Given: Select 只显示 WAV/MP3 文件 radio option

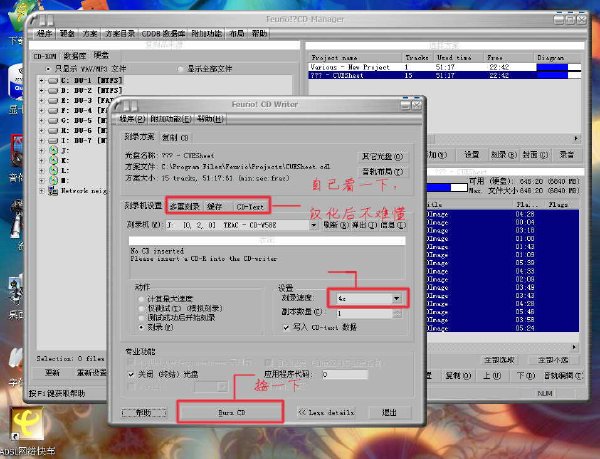Looking at the screenshot, I should click(x=48, y=69).
